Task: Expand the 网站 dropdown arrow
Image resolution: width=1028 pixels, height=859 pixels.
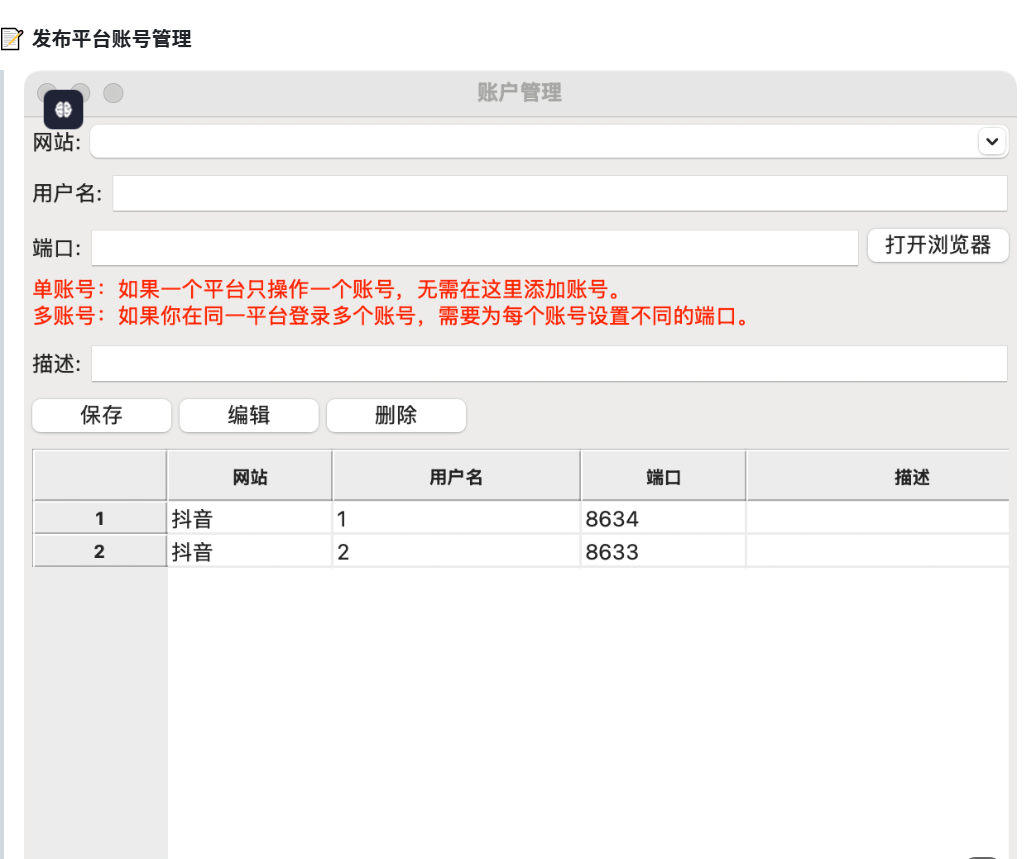Action: [991, 142]
